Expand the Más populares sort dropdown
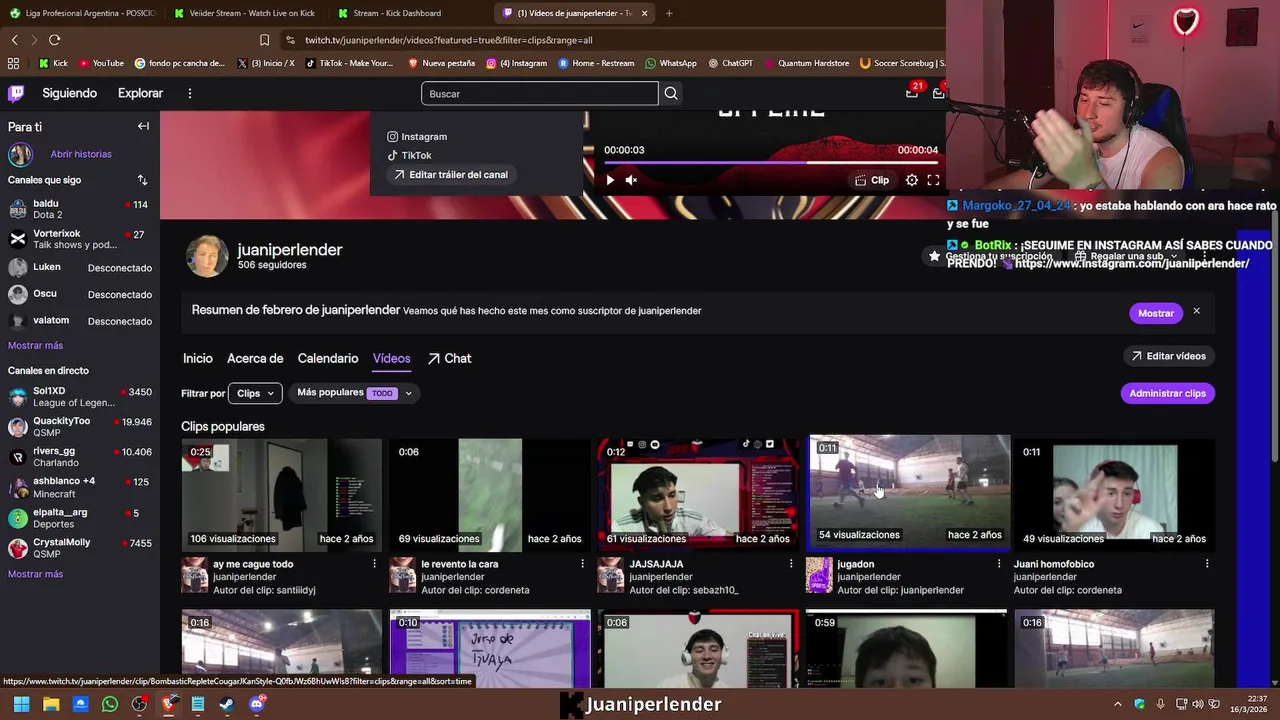Screen dimensions: 1280x720 (x=355, y=393)
